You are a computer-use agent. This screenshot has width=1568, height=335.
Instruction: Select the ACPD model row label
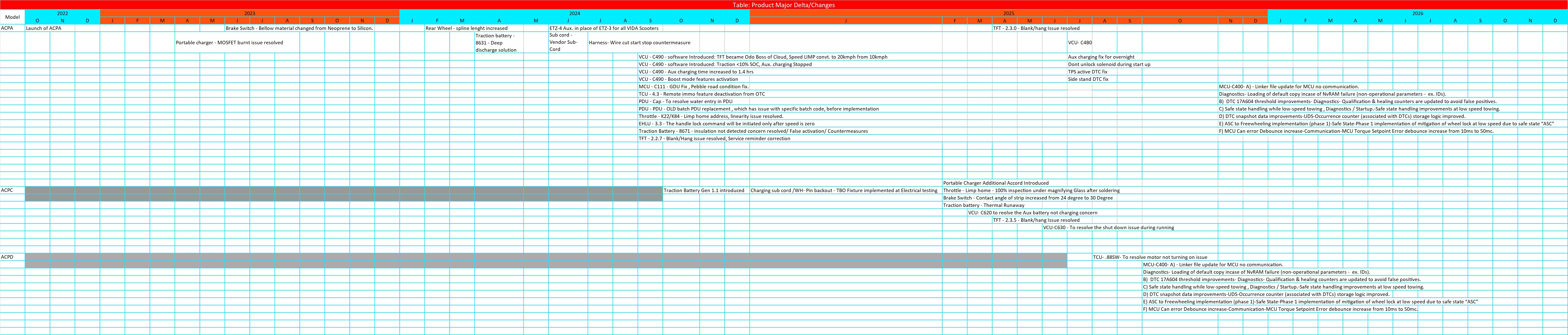pyautogui.click(x=7, y=257)
